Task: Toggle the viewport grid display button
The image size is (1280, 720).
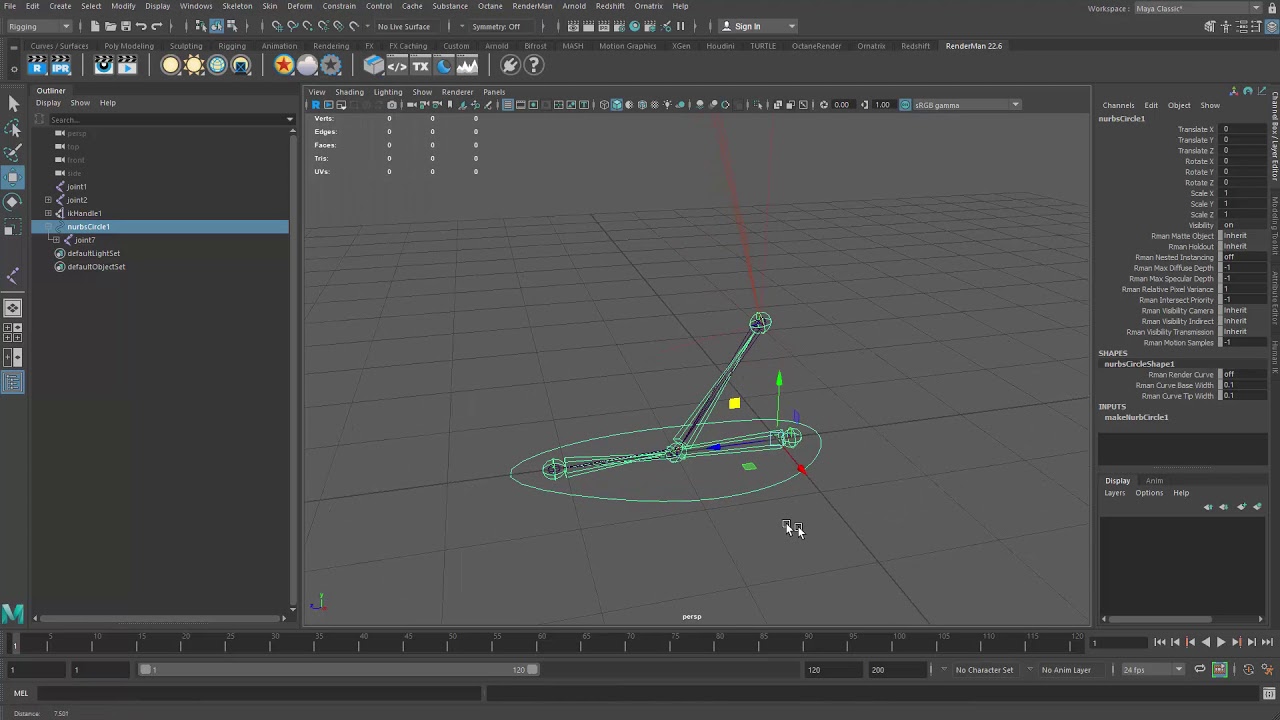Action: point(507,105)
